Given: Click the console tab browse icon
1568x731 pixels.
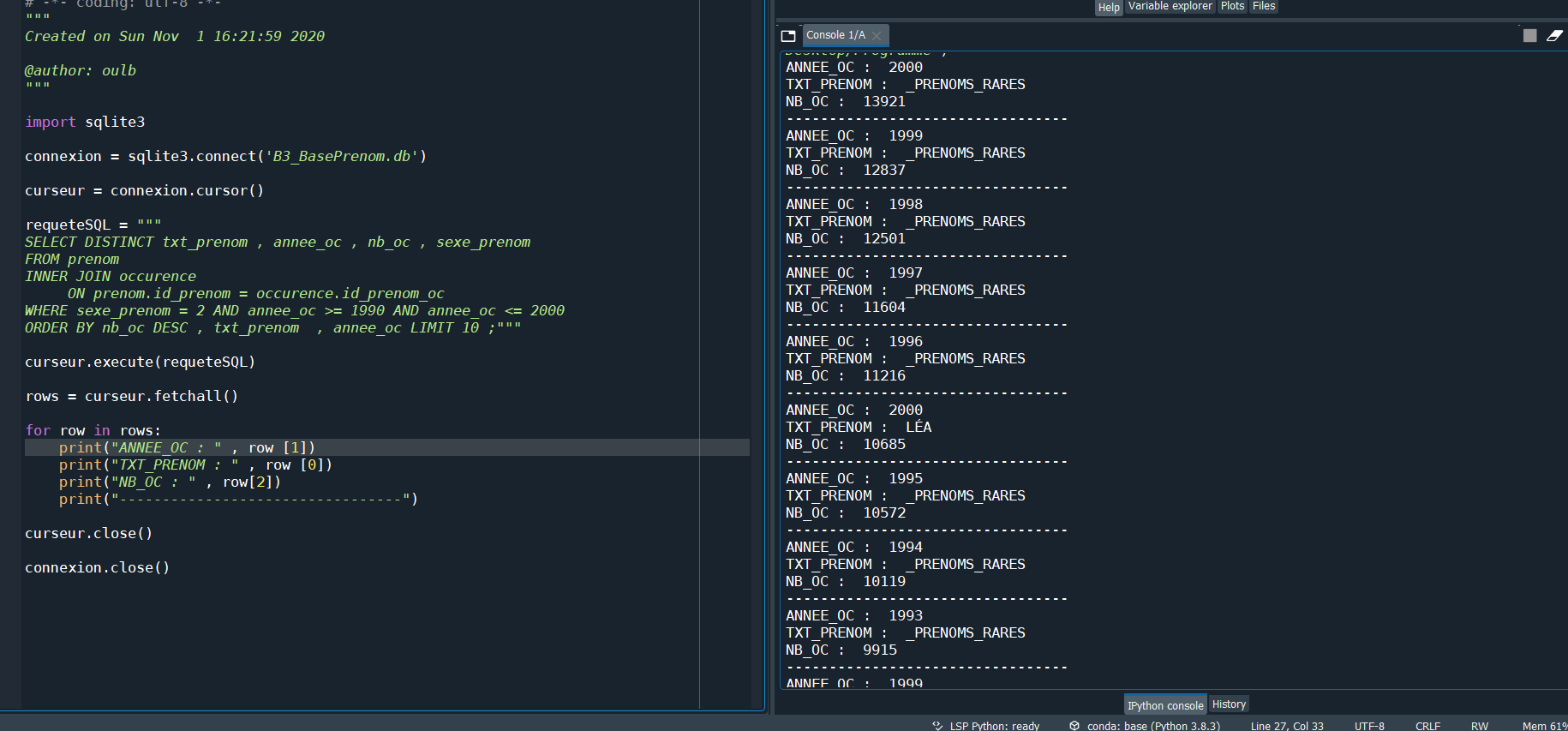Looking at the screenshot, I should 788,36.
